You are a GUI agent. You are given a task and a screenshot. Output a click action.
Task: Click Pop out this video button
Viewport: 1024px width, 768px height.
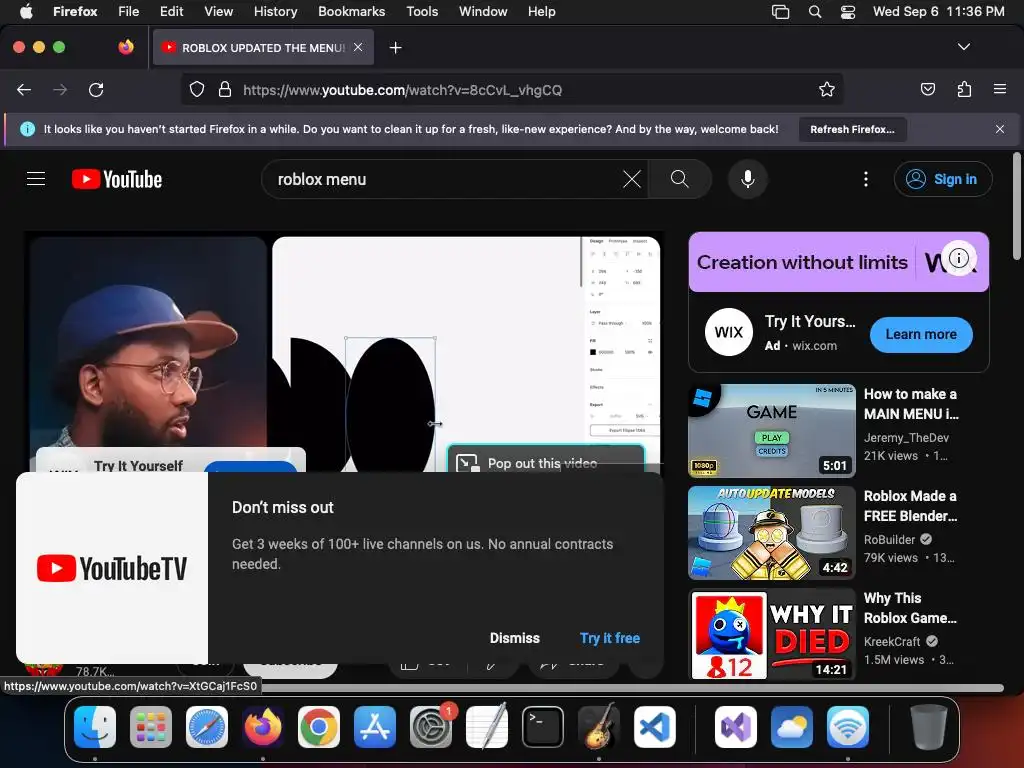coord(546,461)
